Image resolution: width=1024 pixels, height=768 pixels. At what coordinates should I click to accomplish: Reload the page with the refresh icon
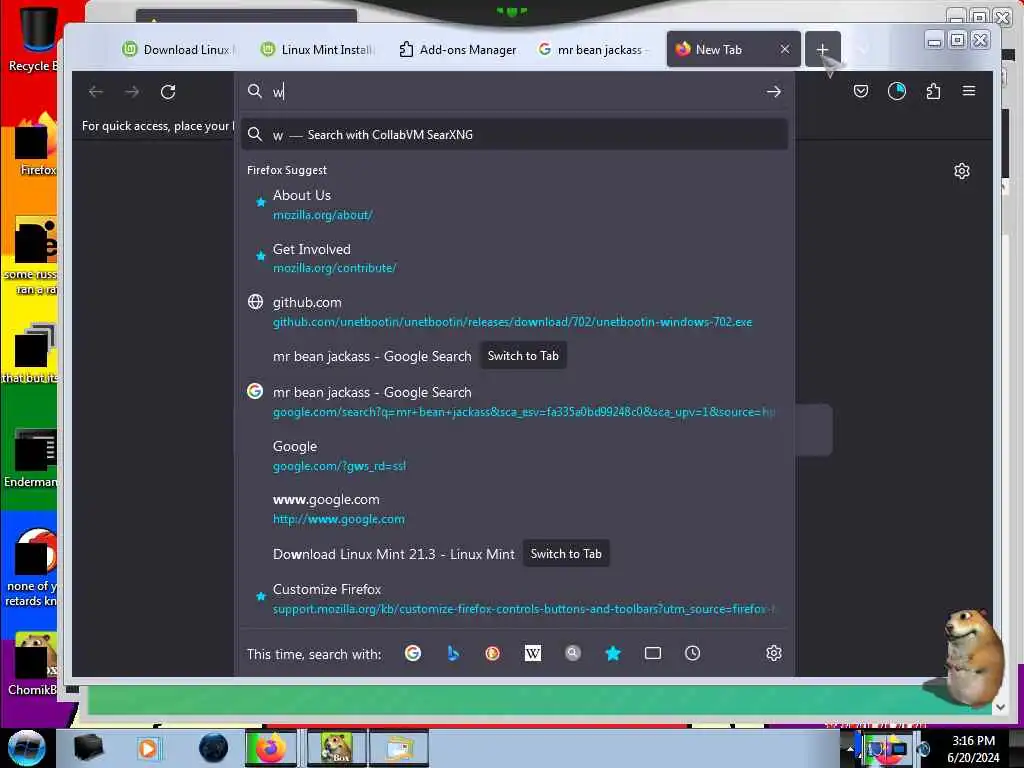[x=168, y=92]
